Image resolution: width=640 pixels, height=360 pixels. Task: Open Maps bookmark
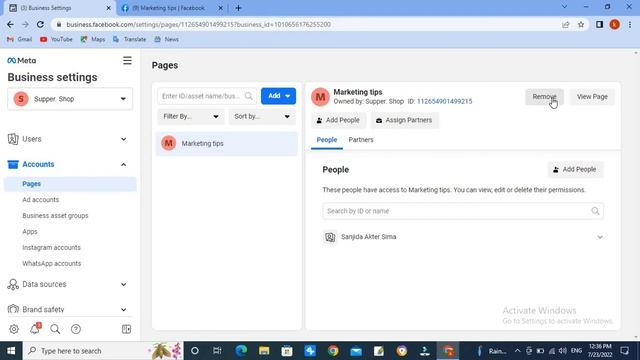(x=93, y=40)
